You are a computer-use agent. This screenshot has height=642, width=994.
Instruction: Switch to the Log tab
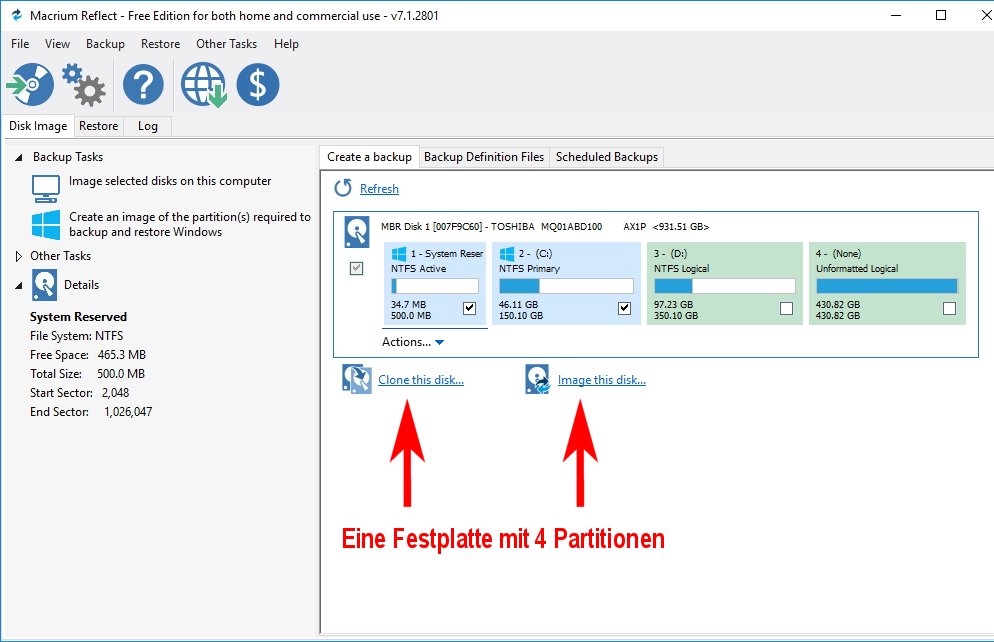pos(147,125)
